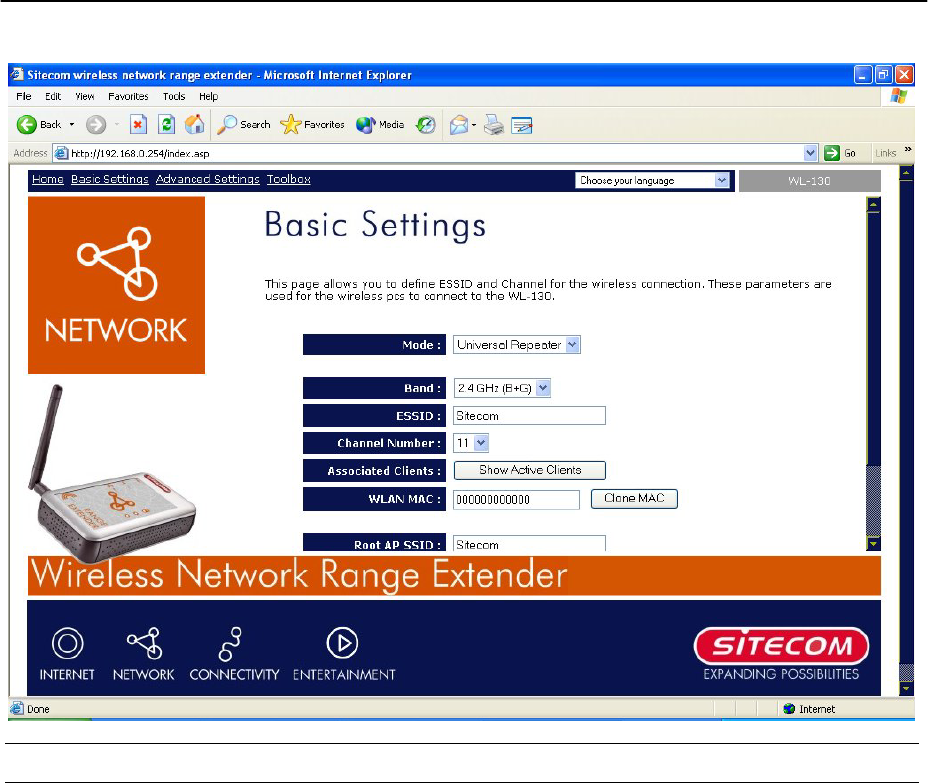The height and width of the screenshot is (783, 928).
Task: Open the Favorites menu
Action: coord(128,96)
